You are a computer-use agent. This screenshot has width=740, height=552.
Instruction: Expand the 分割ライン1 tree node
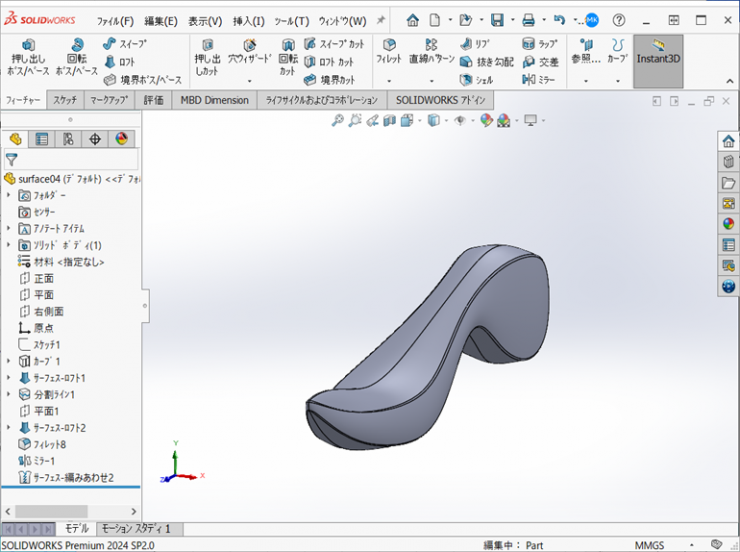(x=8, y=394)
